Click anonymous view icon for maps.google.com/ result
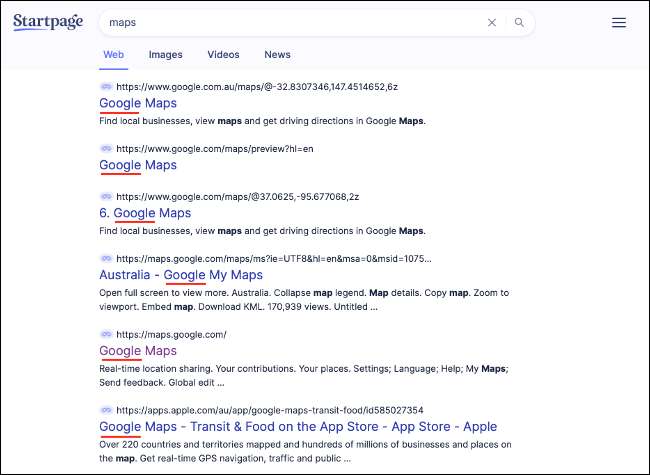 pos(106,334)
